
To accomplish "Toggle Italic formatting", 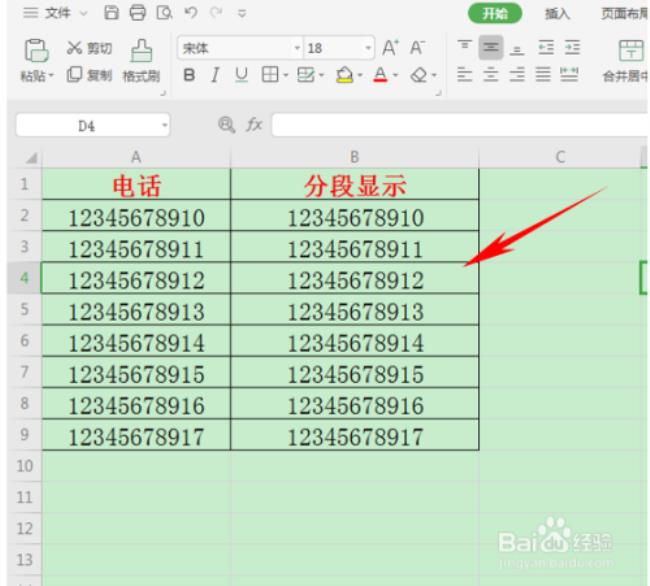I will tap(215, 75).
